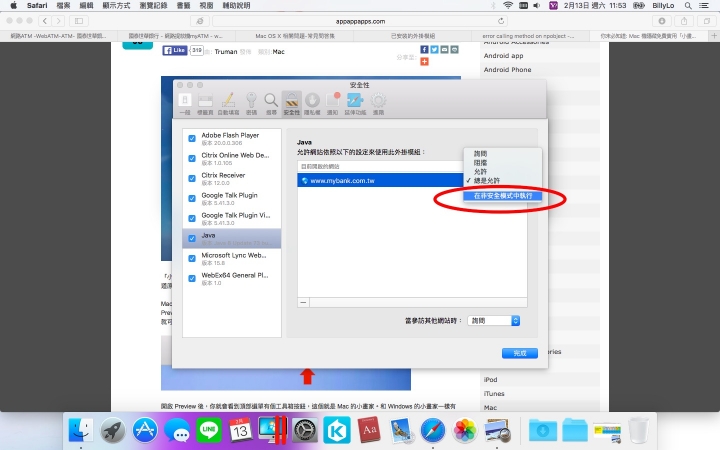720x450 pixels.
Task: Select 'Run in unsafe mode' menu option
Action: point(502,196)
